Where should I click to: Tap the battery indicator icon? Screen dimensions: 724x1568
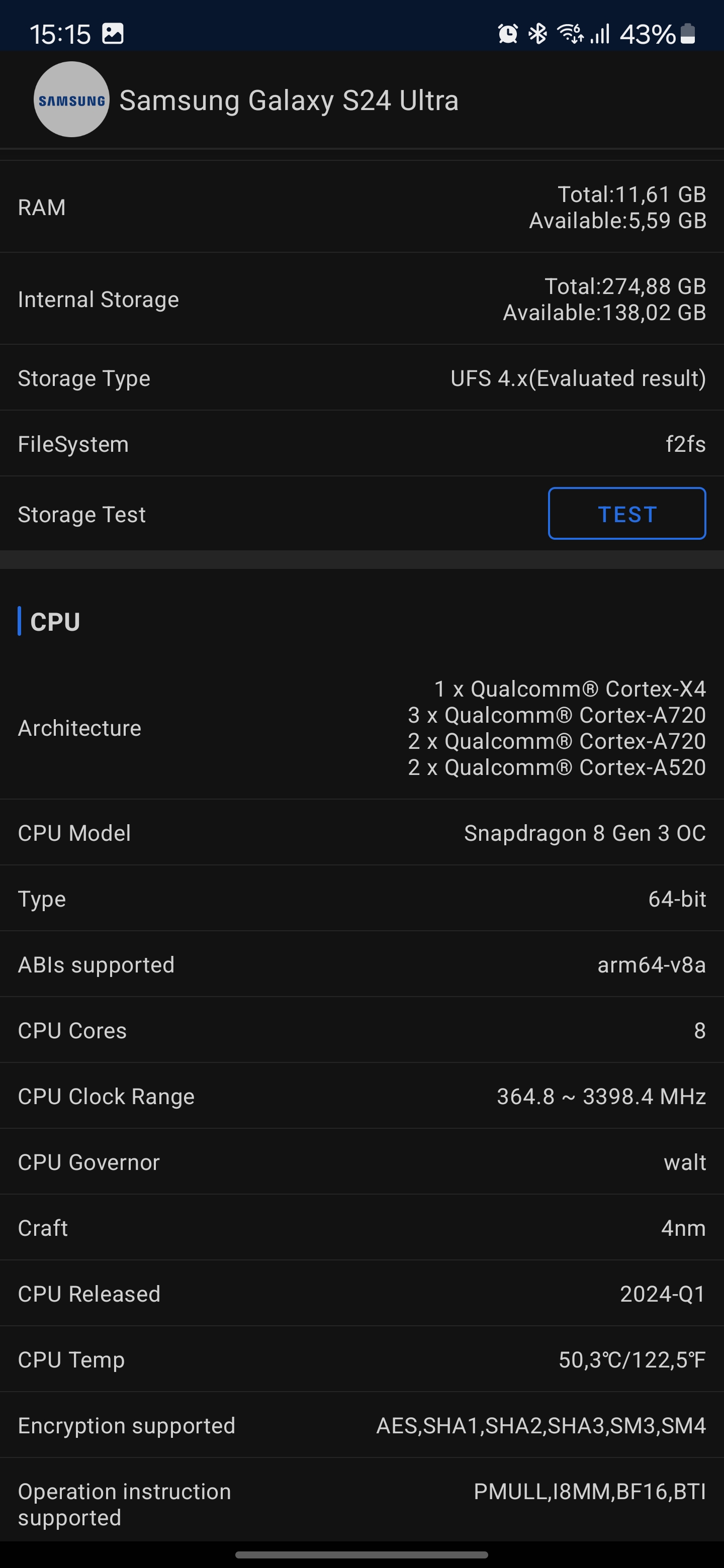coord(687,34)
